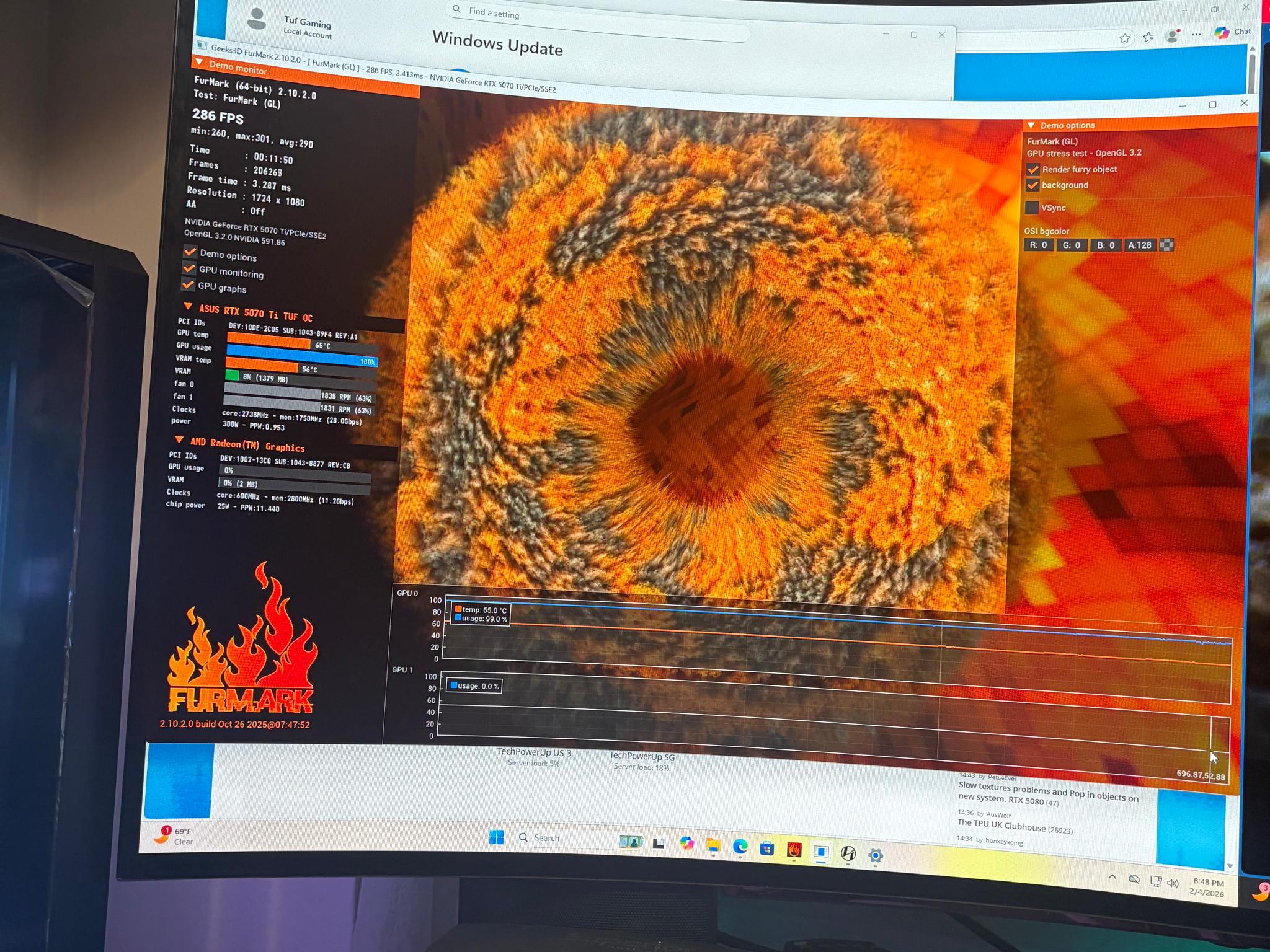Click the Tuf Gaming Local Account name
This screenshot has width=1270, height=952.
308,28
